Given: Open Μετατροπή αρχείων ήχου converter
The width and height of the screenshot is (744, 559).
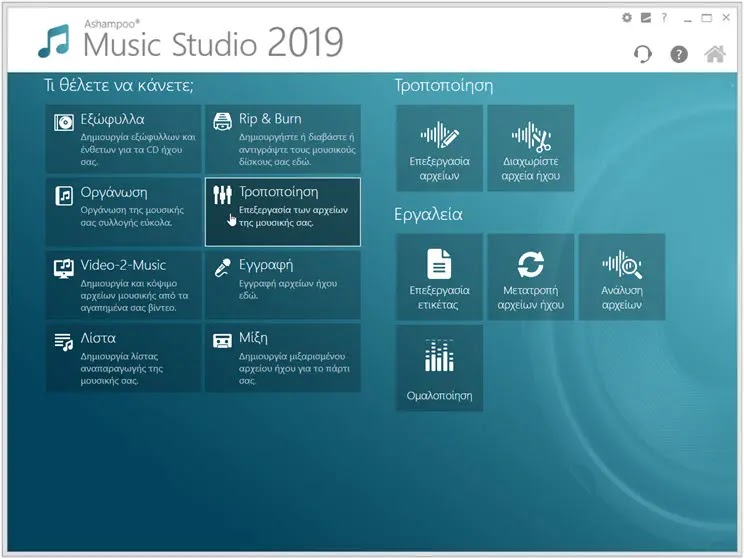Looking at the screenshot, I should [x=530, y=277].
